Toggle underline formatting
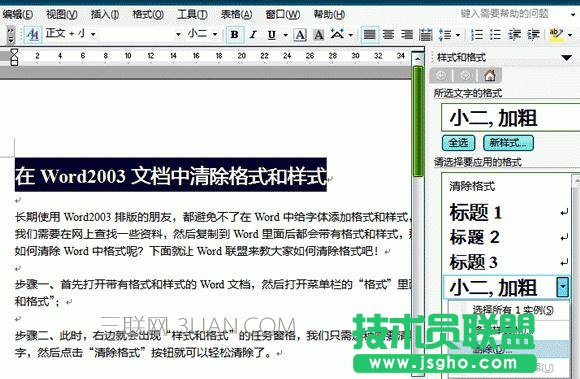Image resolution: width=580 pixels, height=379 pixels. (272, 35)
